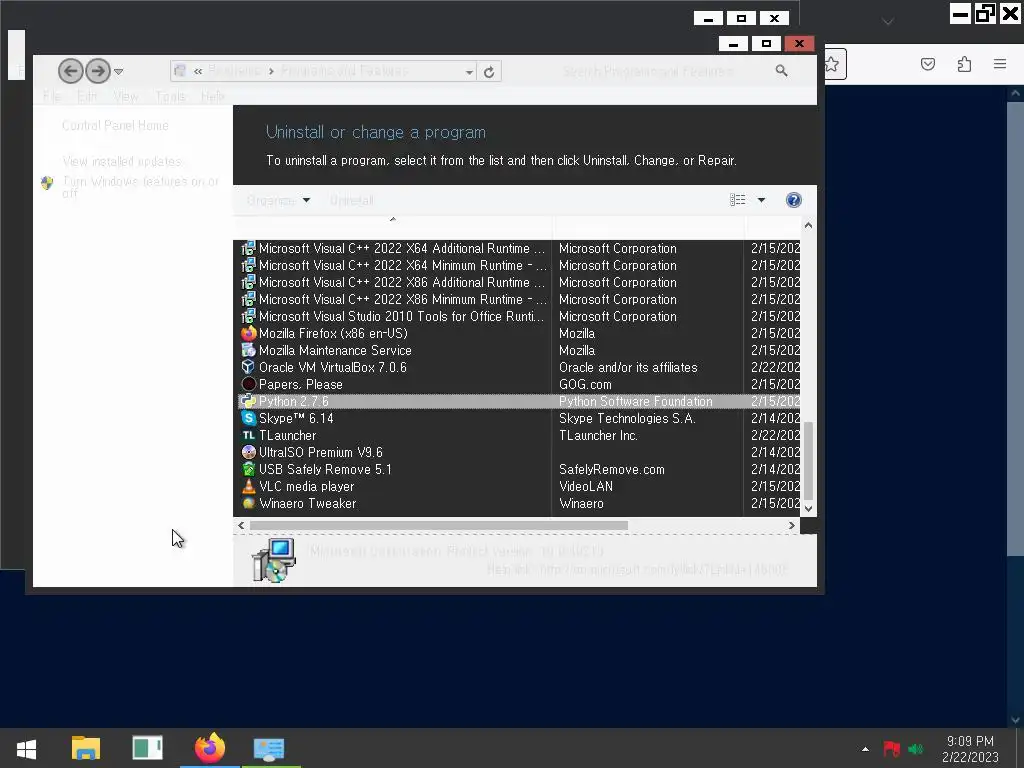Click the horizontal scroll right arrow
1024x768 pixels.
[x=792, y=525]
